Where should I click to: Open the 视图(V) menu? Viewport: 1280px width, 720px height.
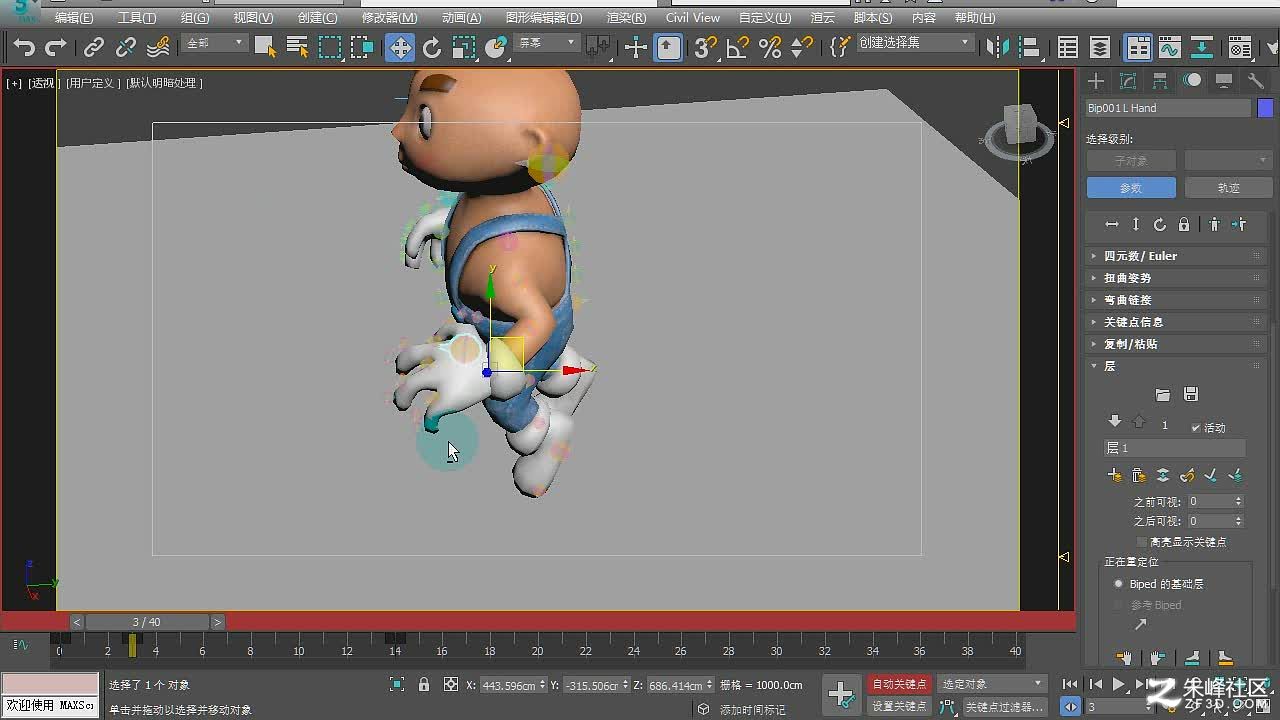point(253,18)
